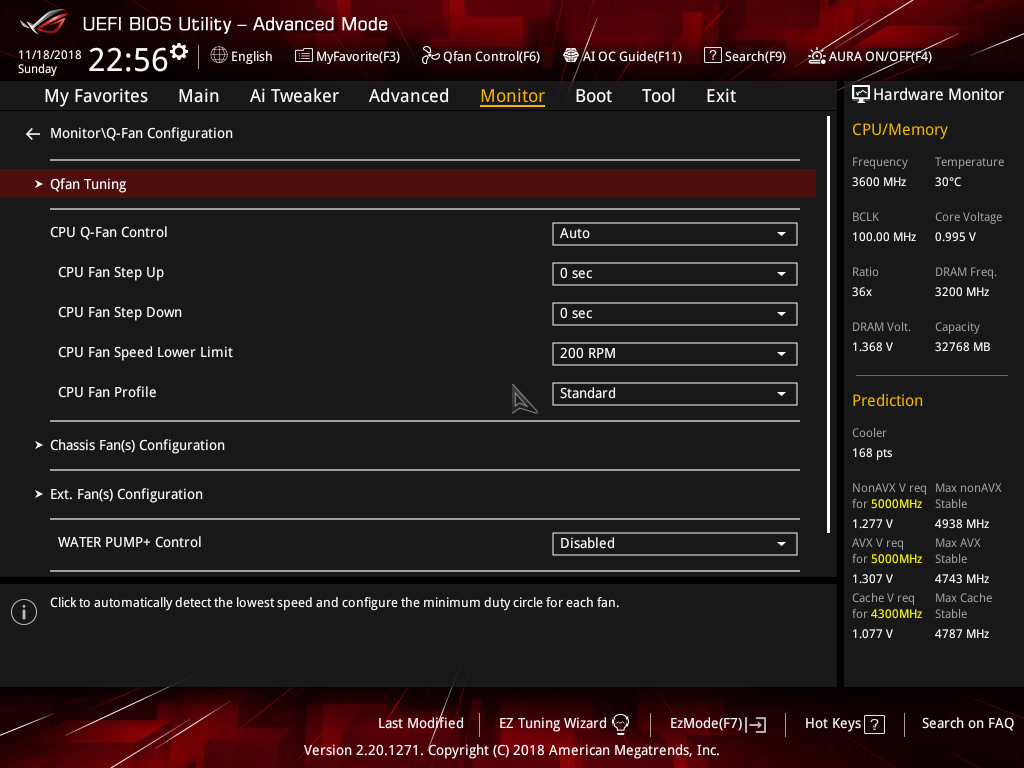Go to the Boot tab
The height and width of the screenshot is (768, 1024).
594,96
